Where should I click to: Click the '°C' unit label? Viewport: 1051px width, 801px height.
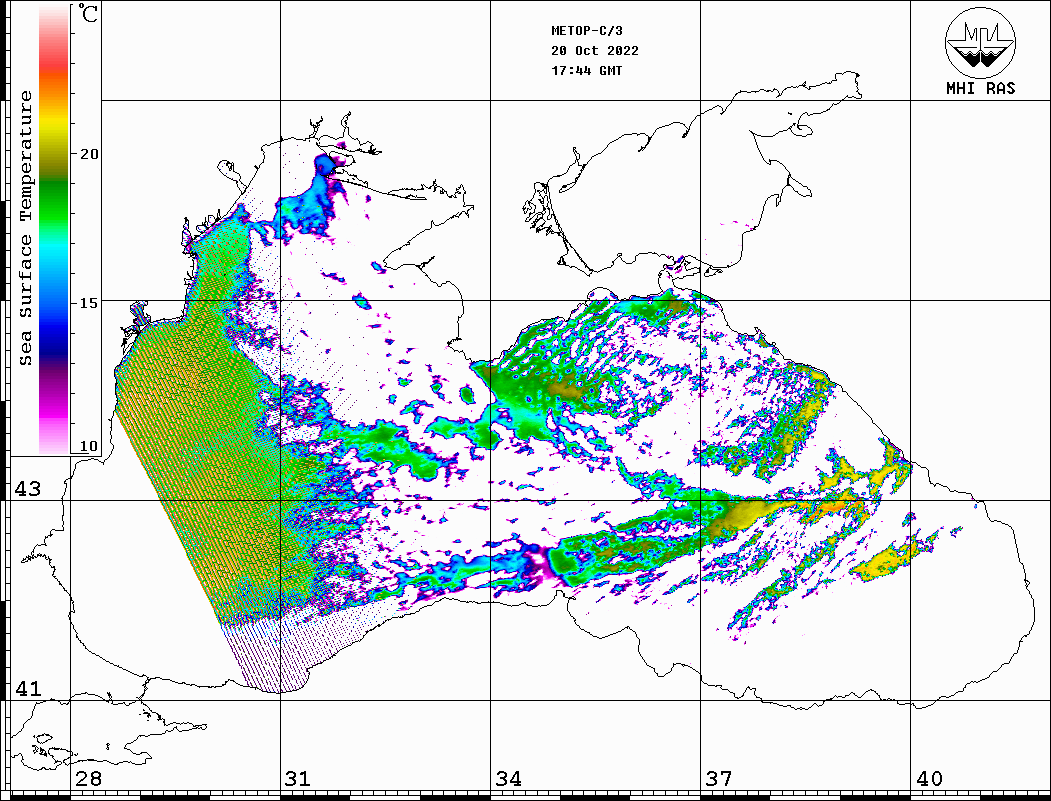[x=88, y=13]
